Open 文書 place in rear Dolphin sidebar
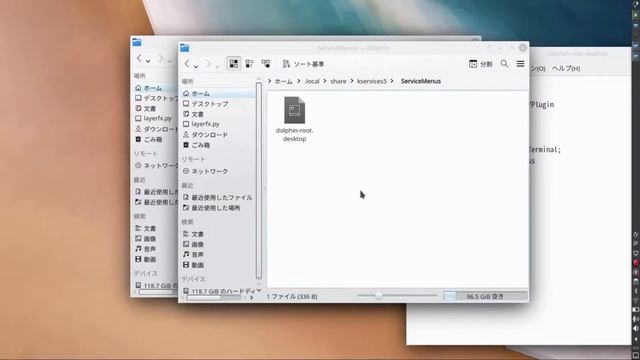This screenshot has width=640, height=360. [x=155, y=109]
